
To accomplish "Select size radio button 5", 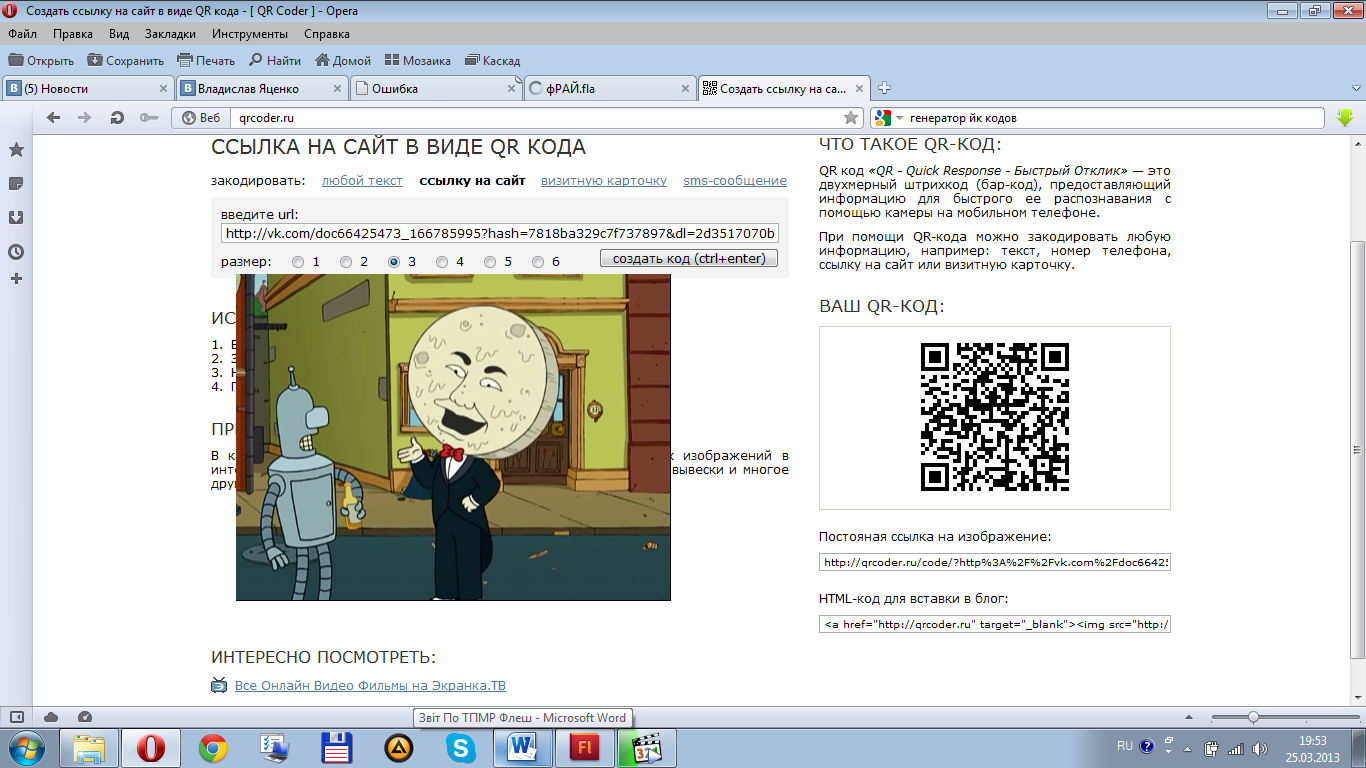I will [490, 262].
